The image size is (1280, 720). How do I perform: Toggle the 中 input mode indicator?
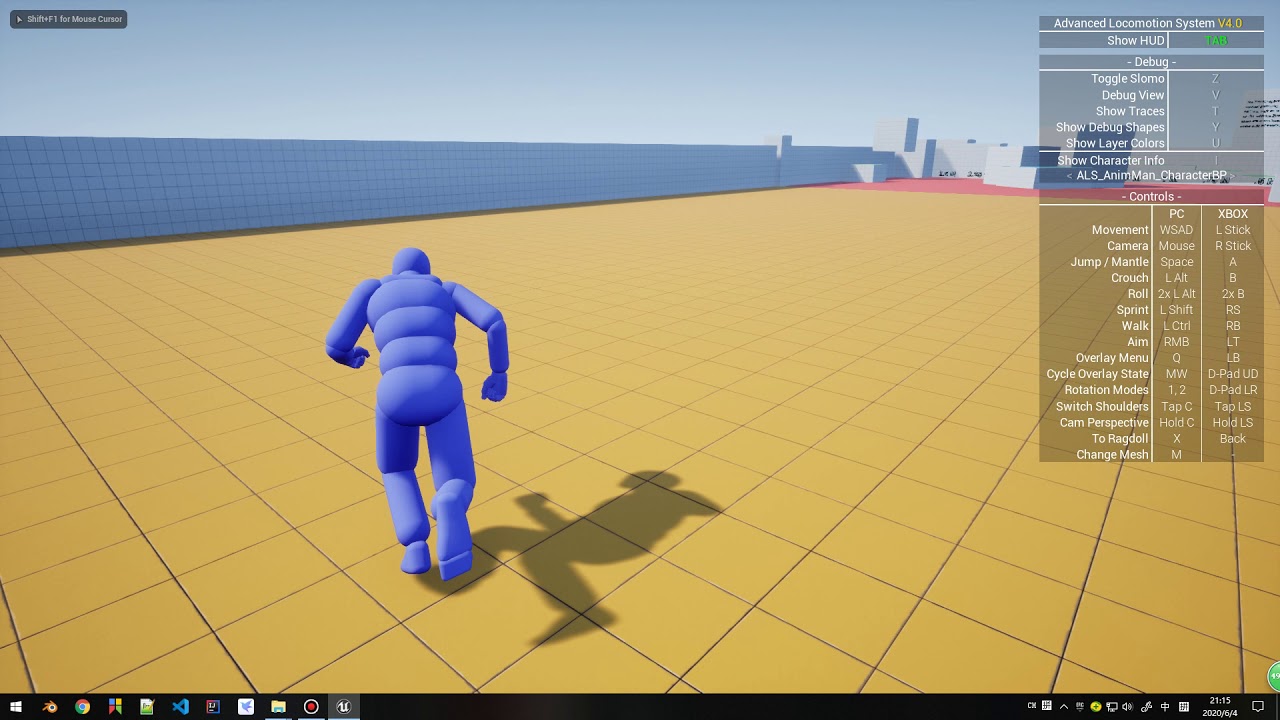point(1165,707)
